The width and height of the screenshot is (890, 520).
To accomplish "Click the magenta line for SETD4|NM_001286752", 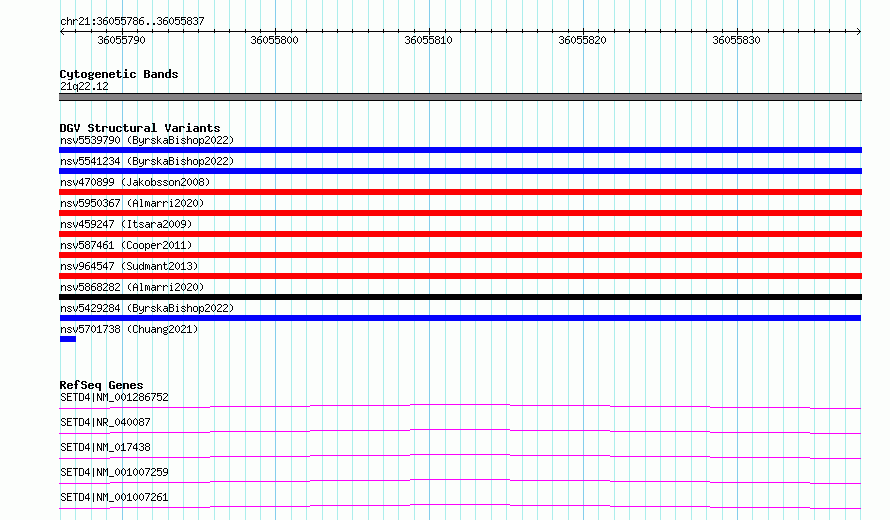I will click(x=460, y=406).
